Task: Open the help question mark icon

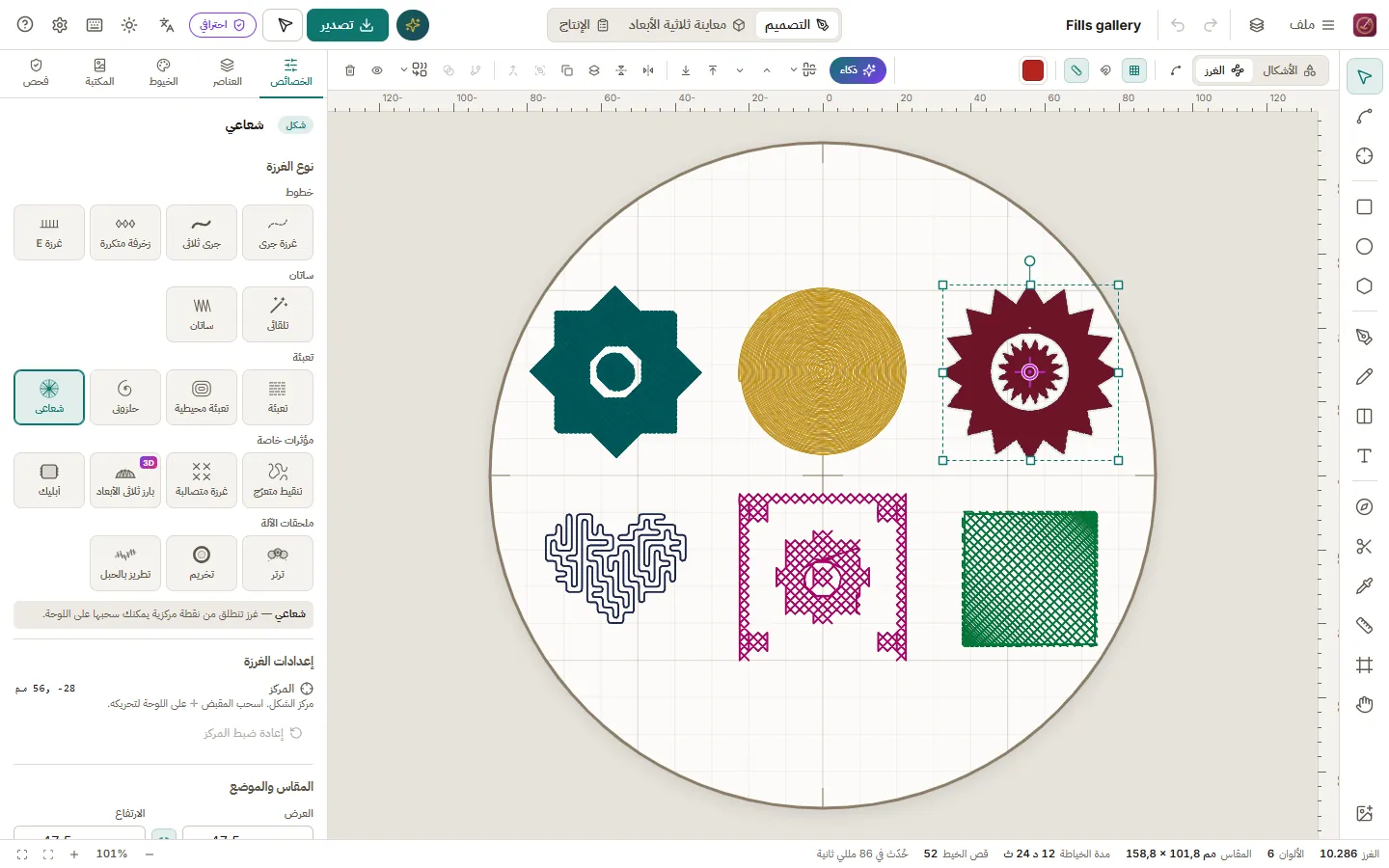Action: pyautogui.click(x=25, y=25)
